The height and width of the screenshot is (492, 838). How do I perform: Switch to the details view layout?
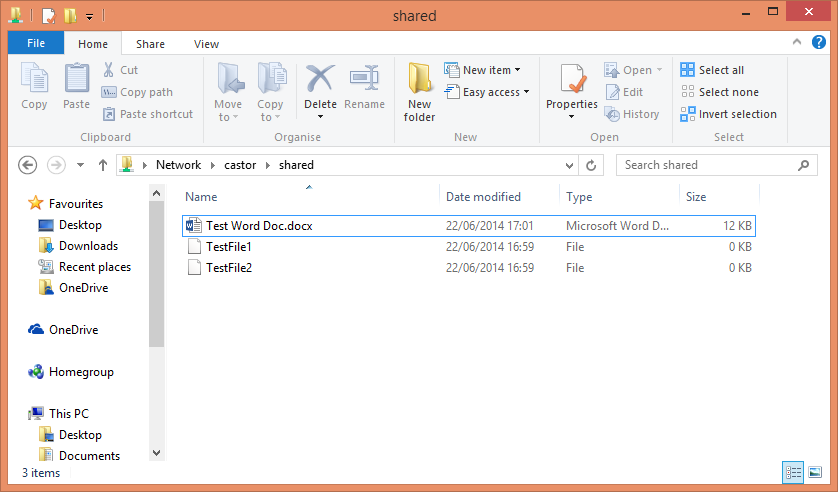pos(793,472)
